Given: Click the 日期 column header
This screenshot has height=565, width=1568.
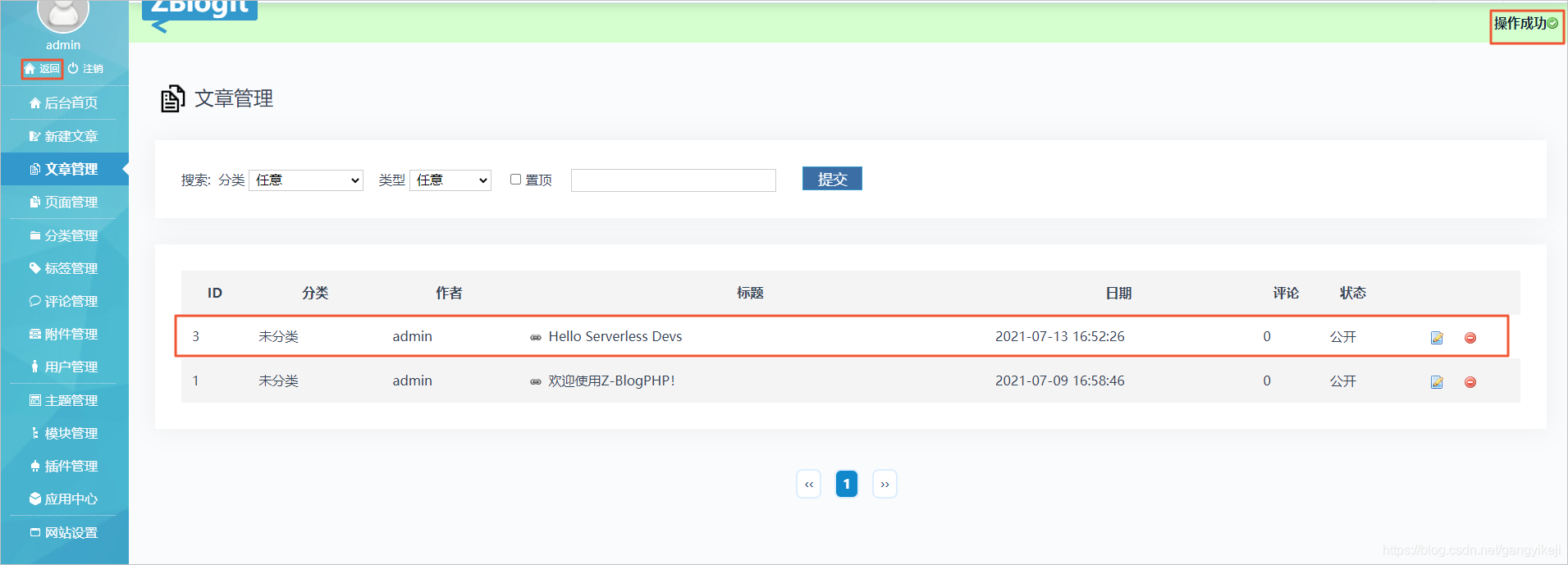Looking at the screenshot, I should (x=1118, y=293).
